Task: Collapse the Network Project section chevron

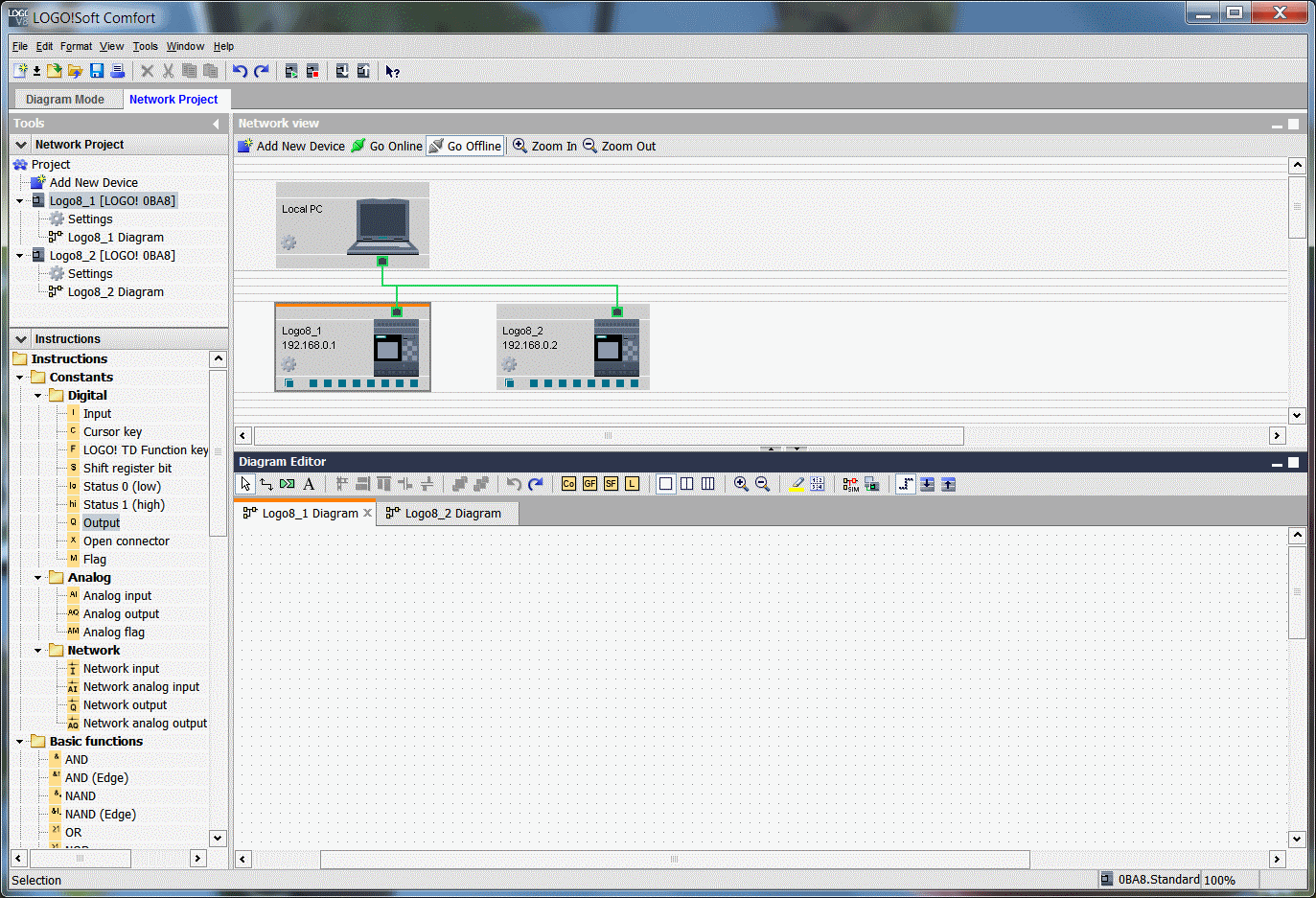Action: pos(21,145)
